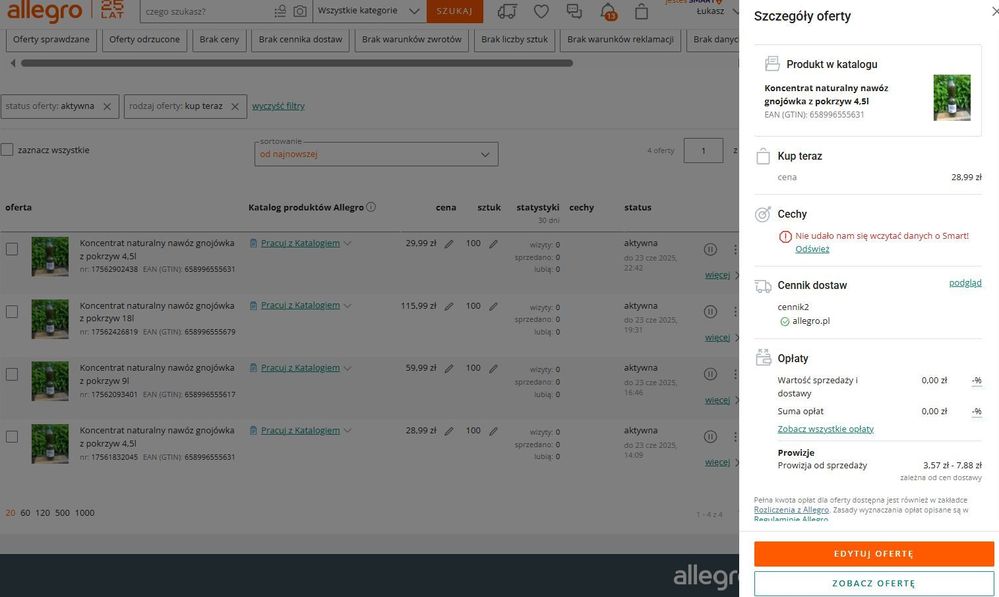
Task: Click the camera image search icon
Action: (x=299, y=11)
